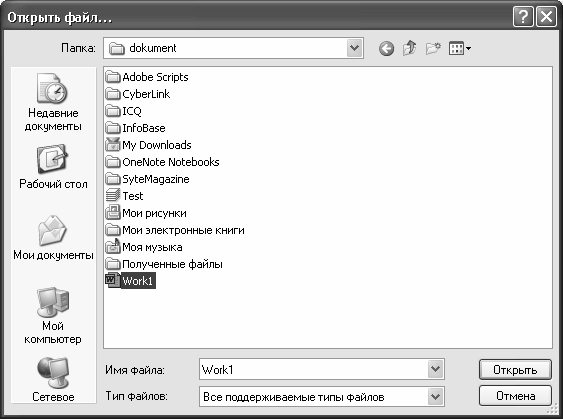Viewport: 563px width, 419px height.
Task: Click the Отмена button
Action: [515, 396]
